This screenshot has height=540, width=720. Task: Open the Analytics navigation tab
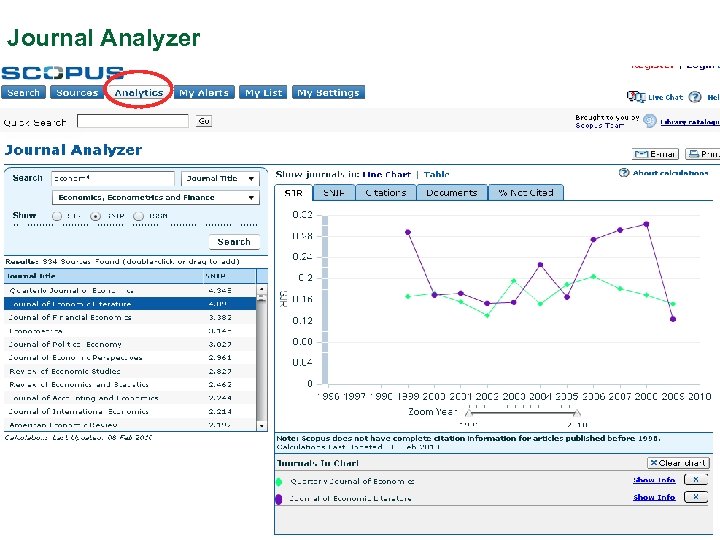(x=139, y=92)
